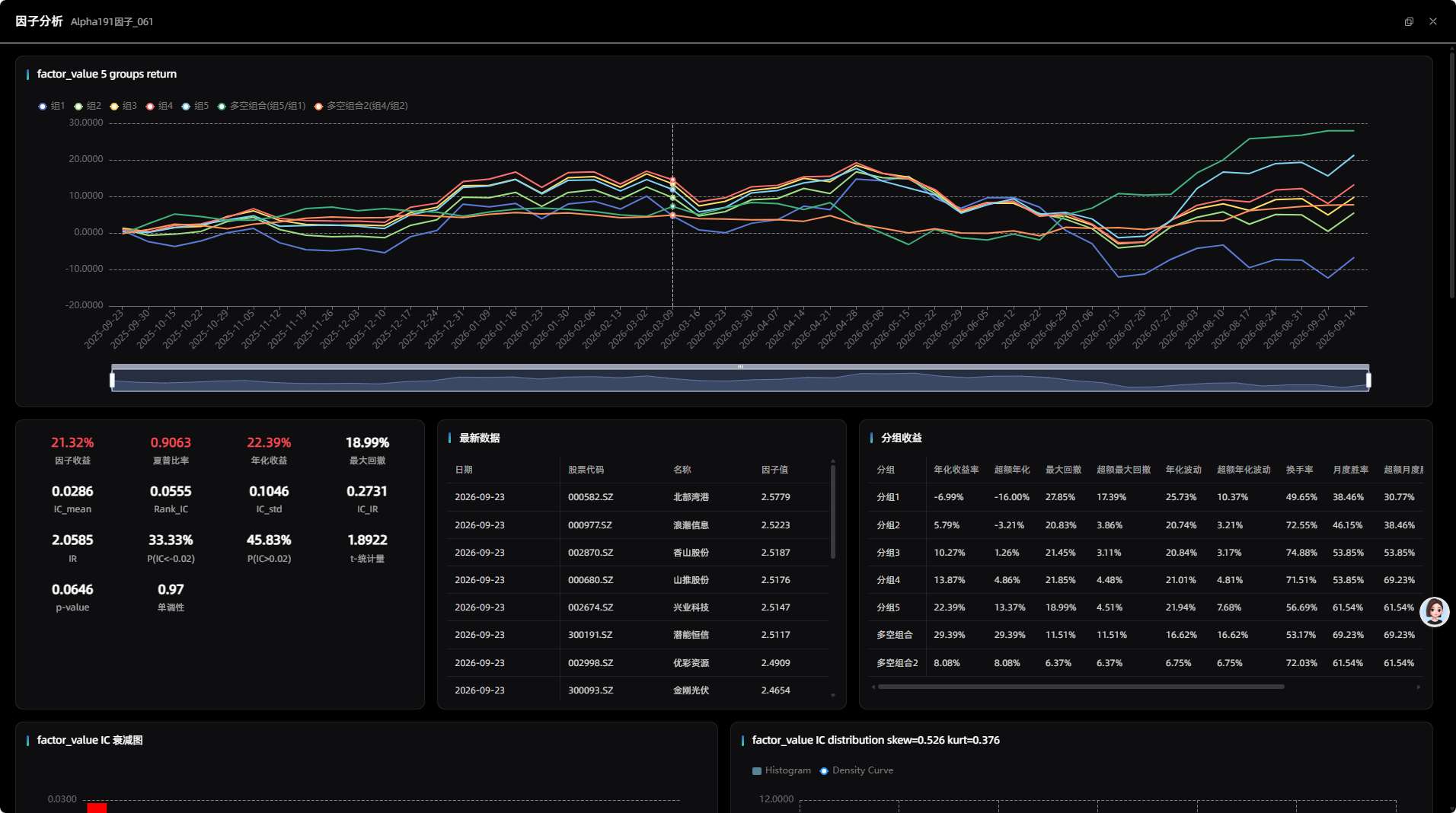Click down arrow of 最新数据 scrollbar
Viewport: 1456px width, 813px height.
[x=833, y=695]
